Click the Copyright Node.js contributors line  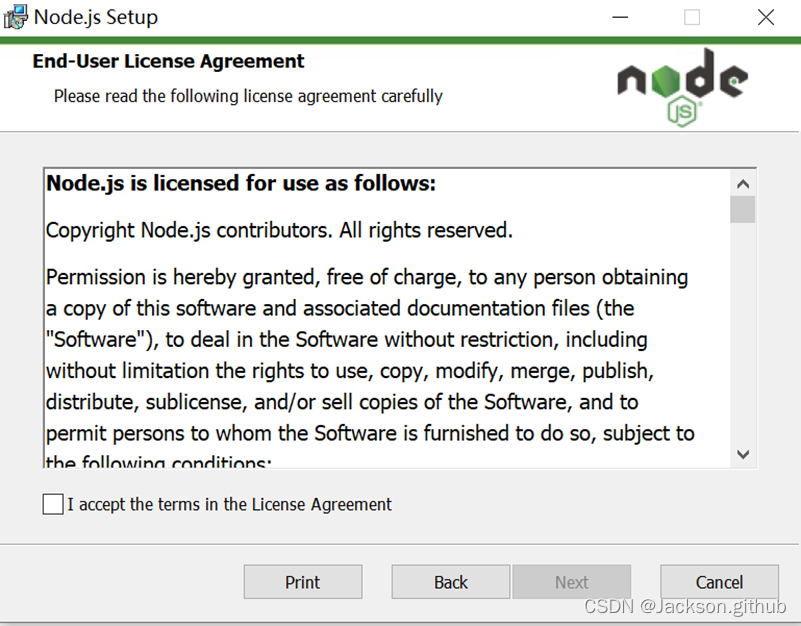[279, 231]
